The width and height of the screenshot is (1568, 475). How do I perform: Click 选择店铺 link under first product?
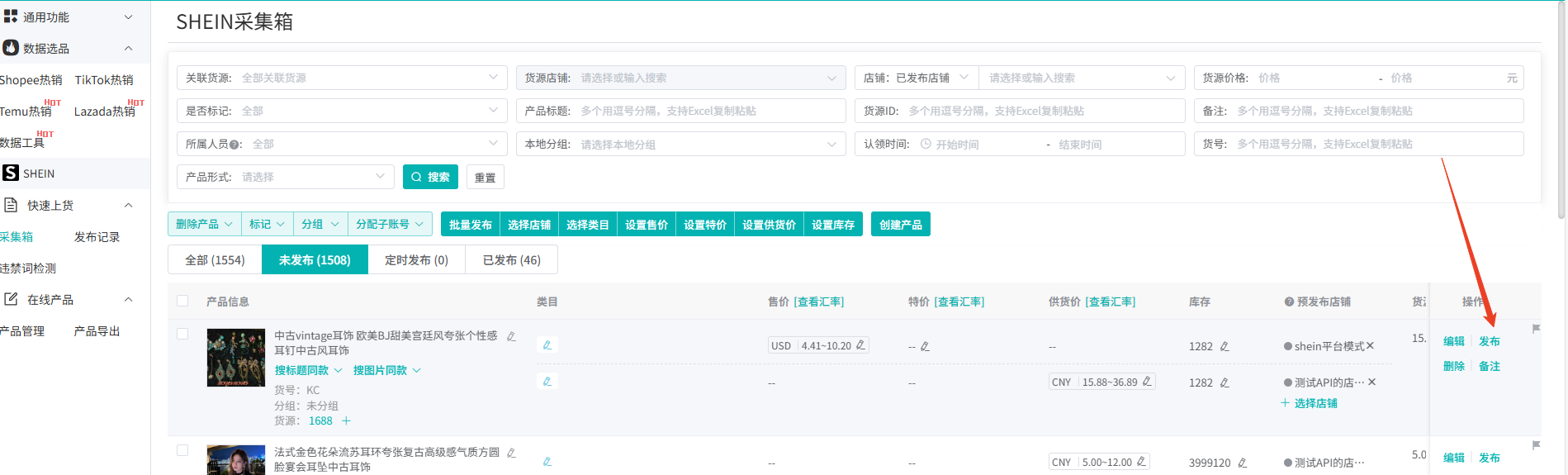[1310, 403]
